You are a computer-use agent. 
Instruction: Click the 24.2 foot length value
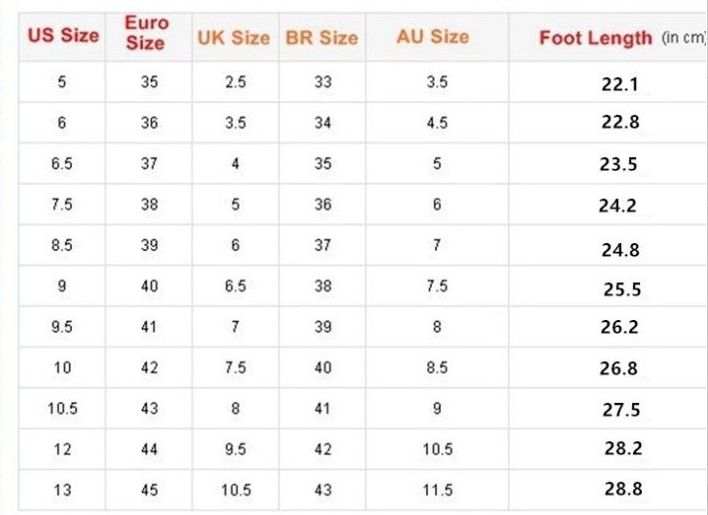[618, 207]
